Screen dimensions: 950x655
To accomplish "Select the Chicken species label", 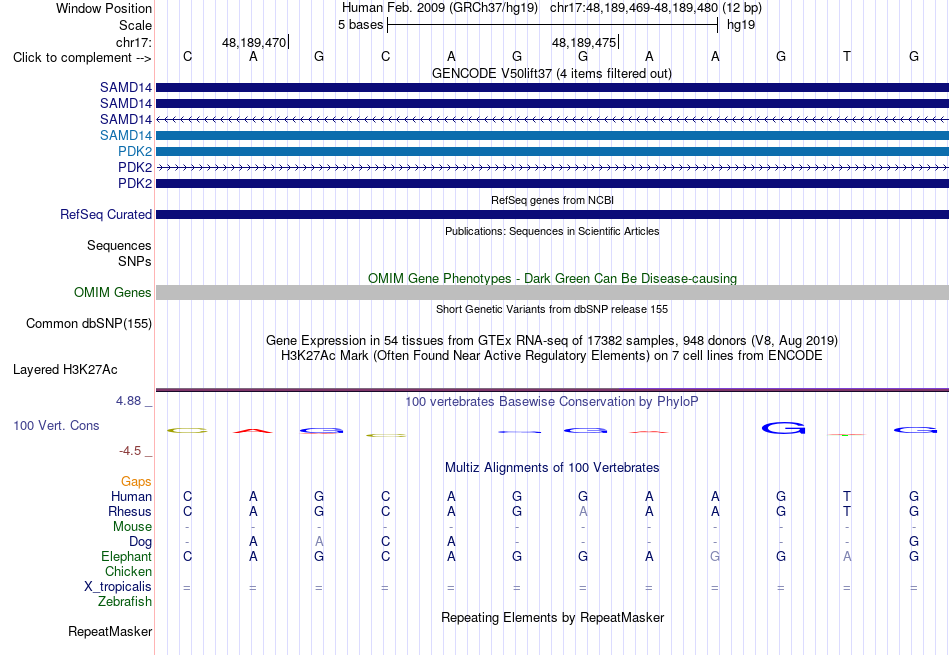I will tap(128, 571).
